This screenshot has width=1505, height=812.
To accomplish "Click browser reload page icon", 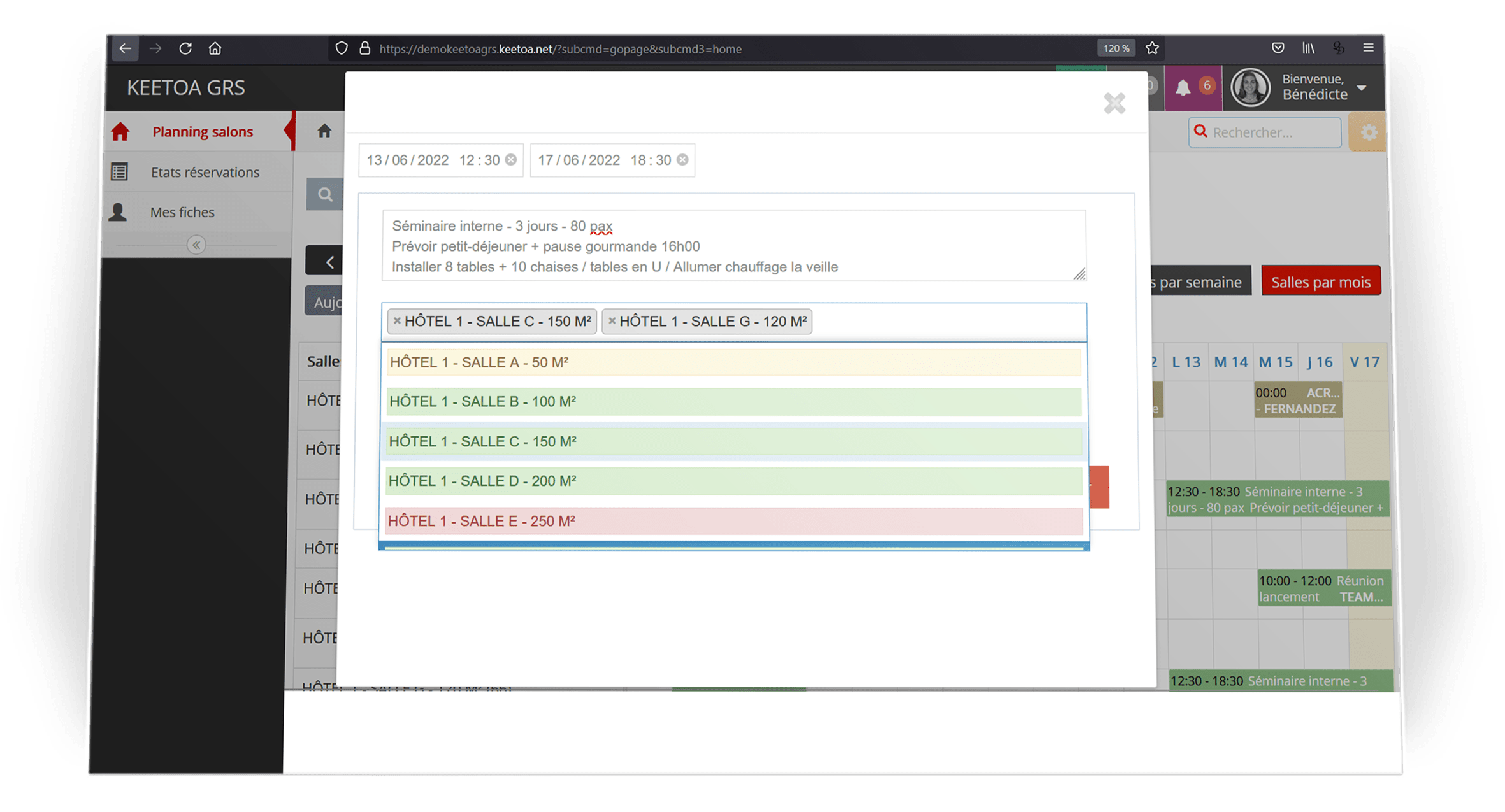I will [185, 48].
